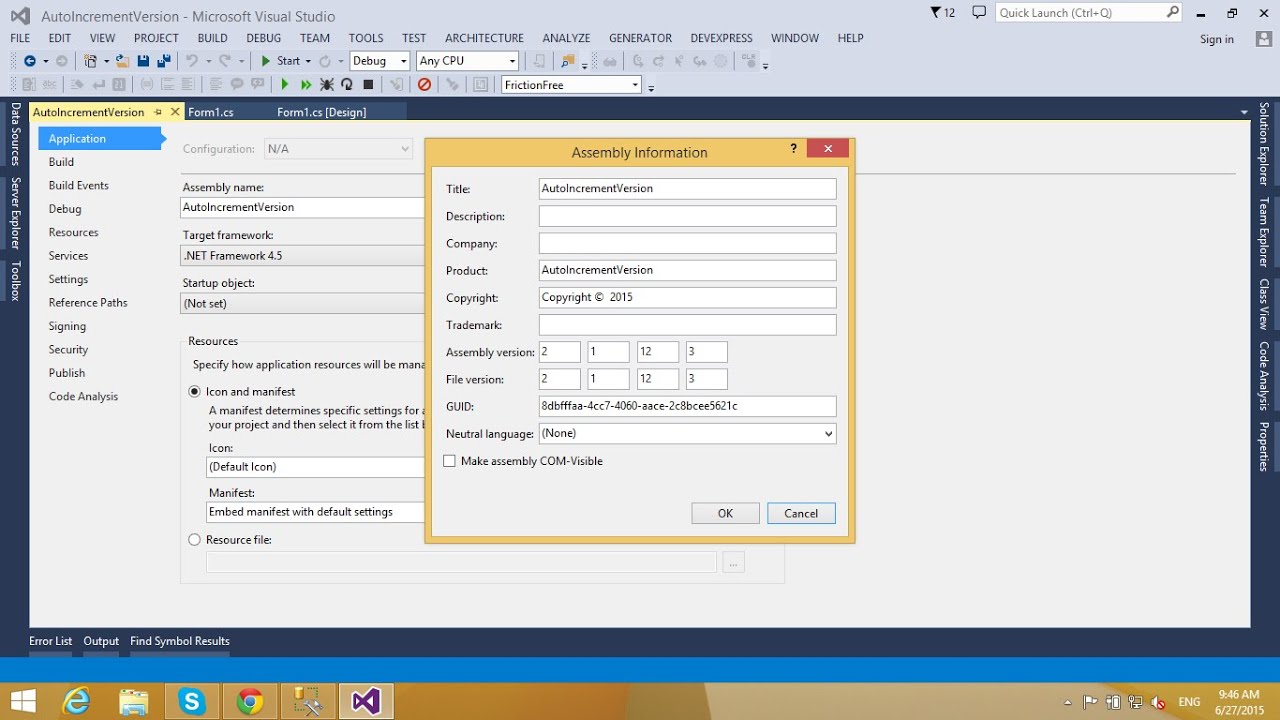This screenshot has height=720, width=1280.
Task: Open Internet Explorer from the taskbar
Action: click(77, 701)
